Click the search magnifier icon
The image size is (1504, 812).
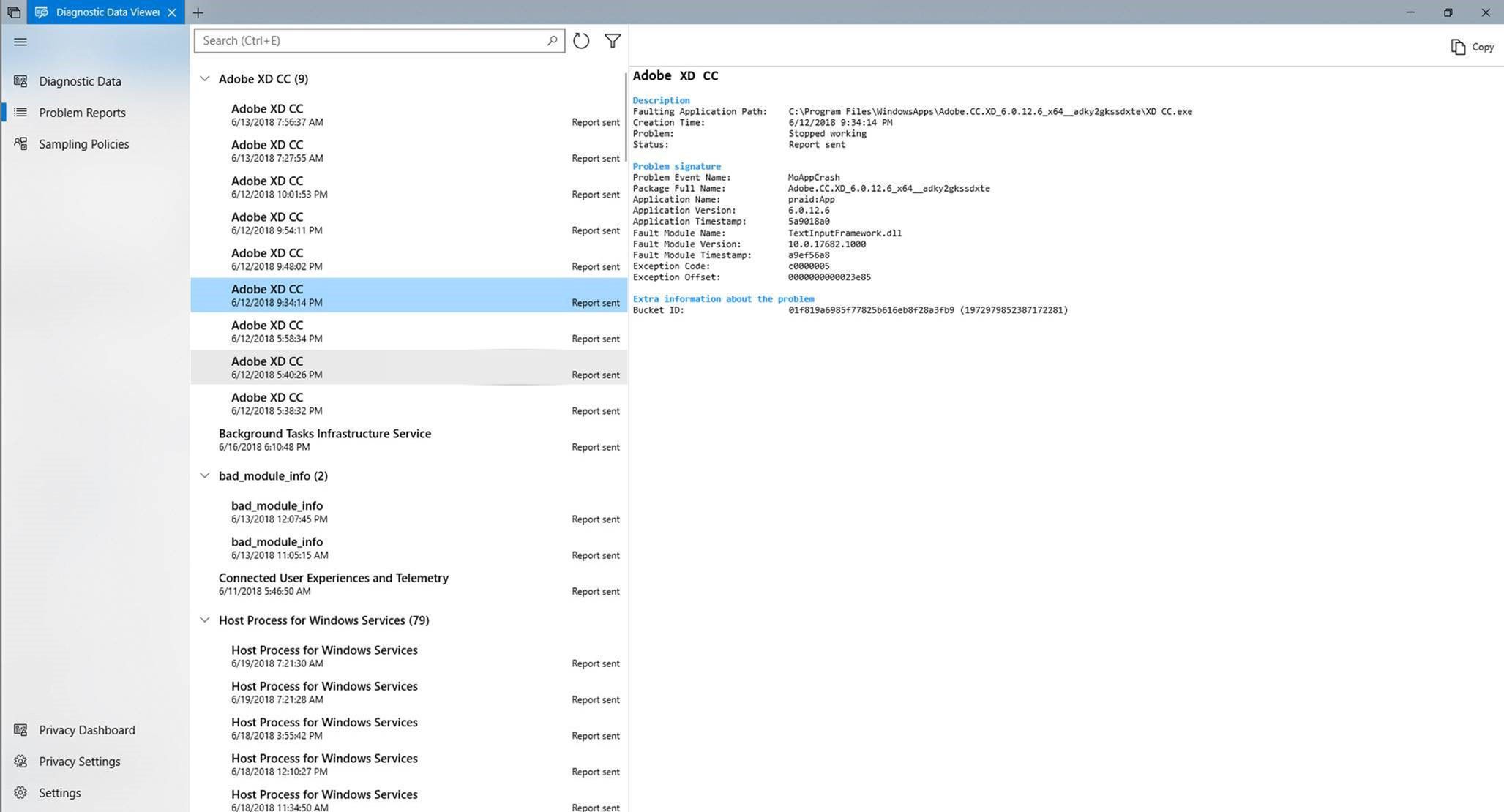tap(552, 41)
